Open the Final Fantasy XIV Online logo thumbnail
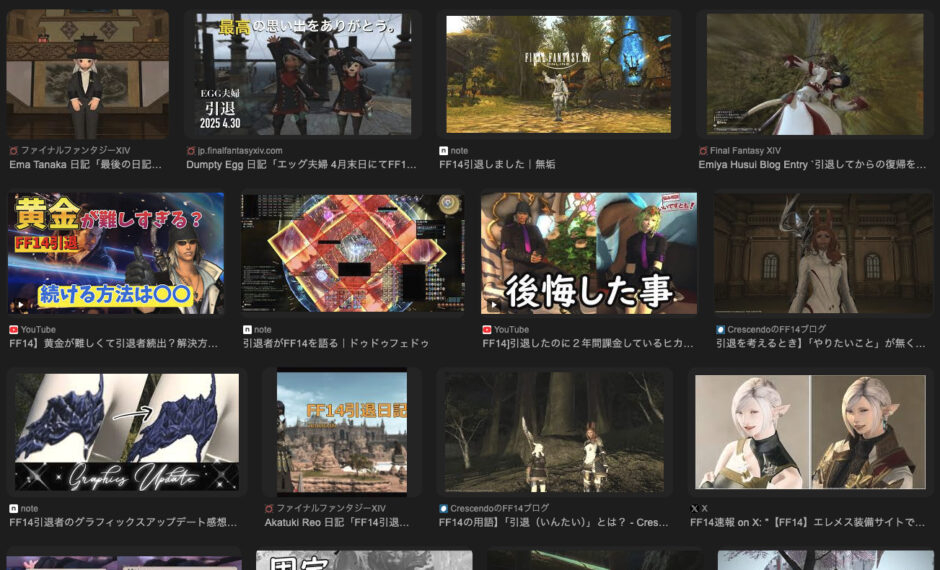 [x=558, y=74]
